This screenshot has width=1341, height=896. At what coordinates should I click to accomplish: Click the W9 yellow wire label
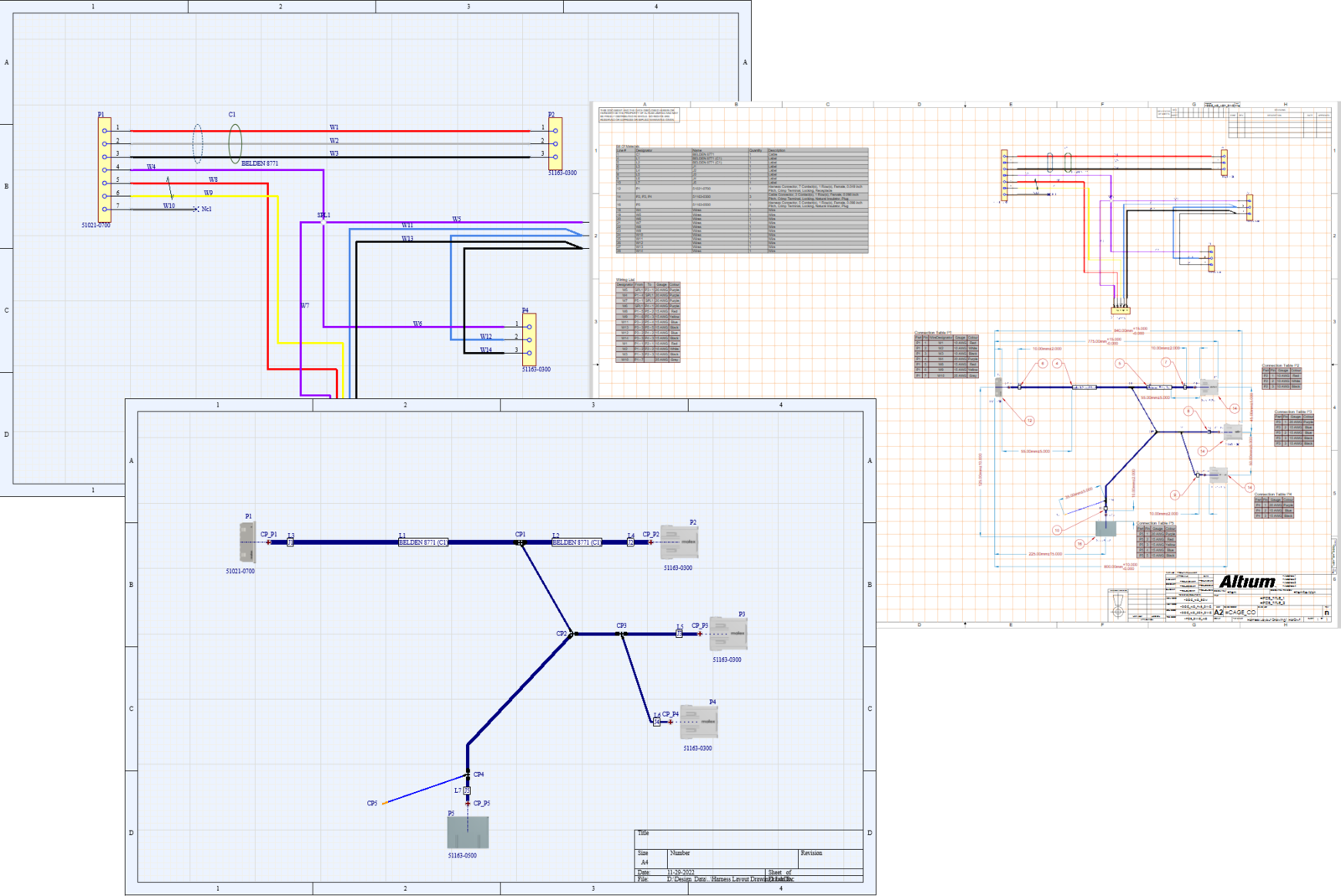pos(208,193)
